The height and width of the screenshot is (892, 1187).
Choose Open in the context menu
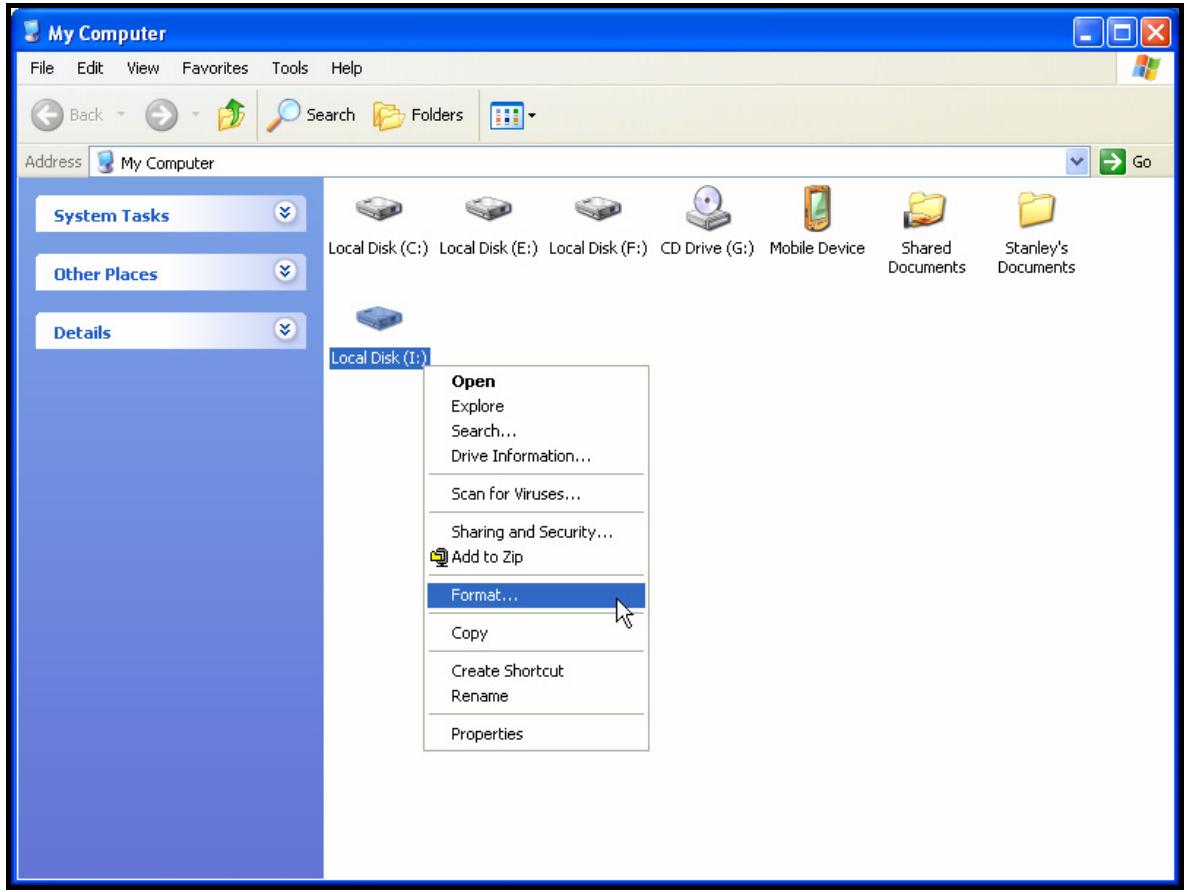536,382
